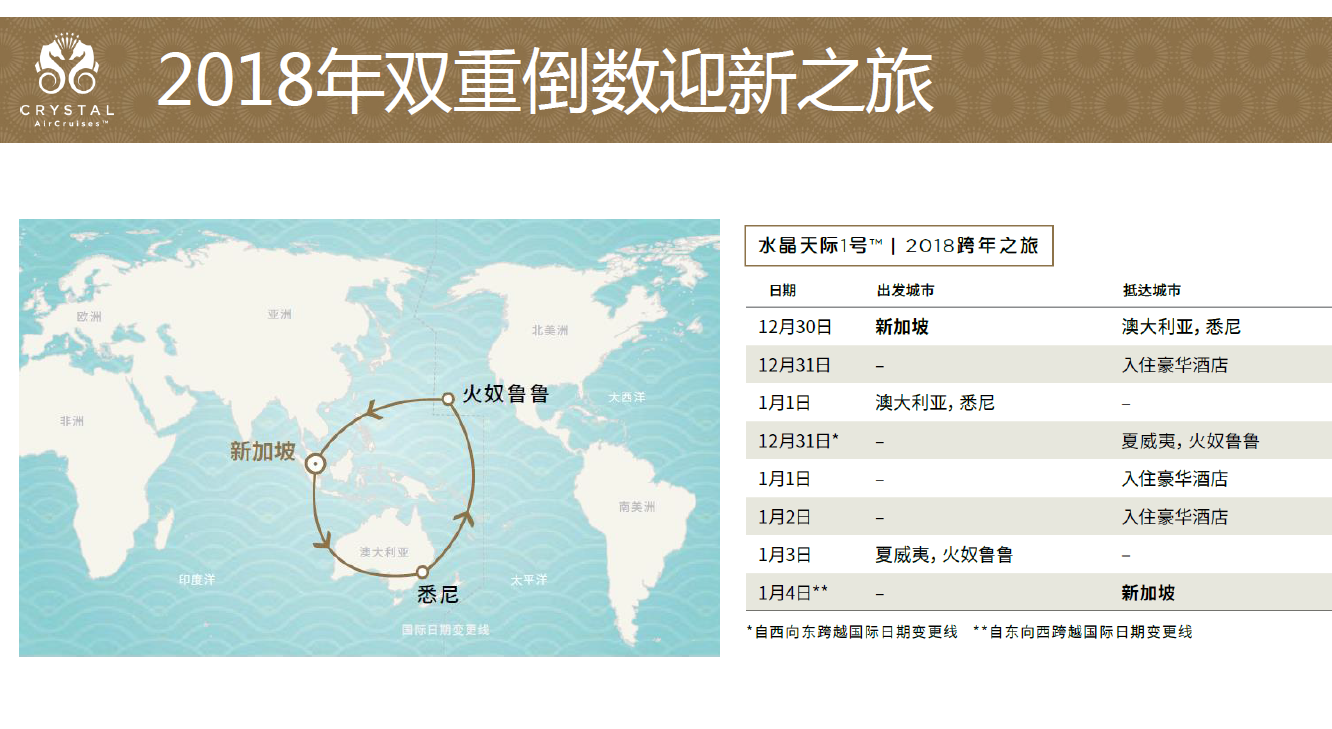Viewport: 1332px width, 729px height.
Task: Click the route arrowhead heading down toward Sydney
Action: pyautogui.click(x=322, y=541)
